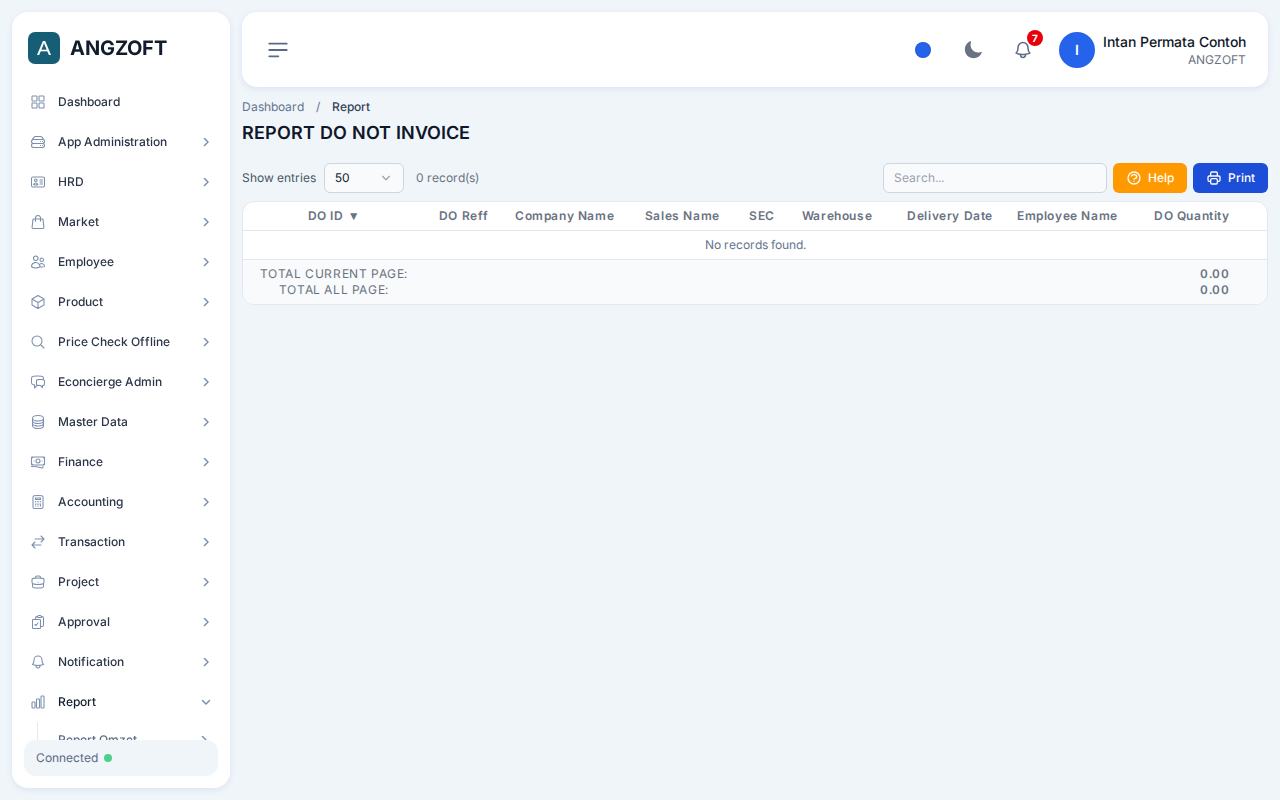Click the Employee Name column header
The height and width of the screenshot is (800, 1280).
pos(1067,216)
